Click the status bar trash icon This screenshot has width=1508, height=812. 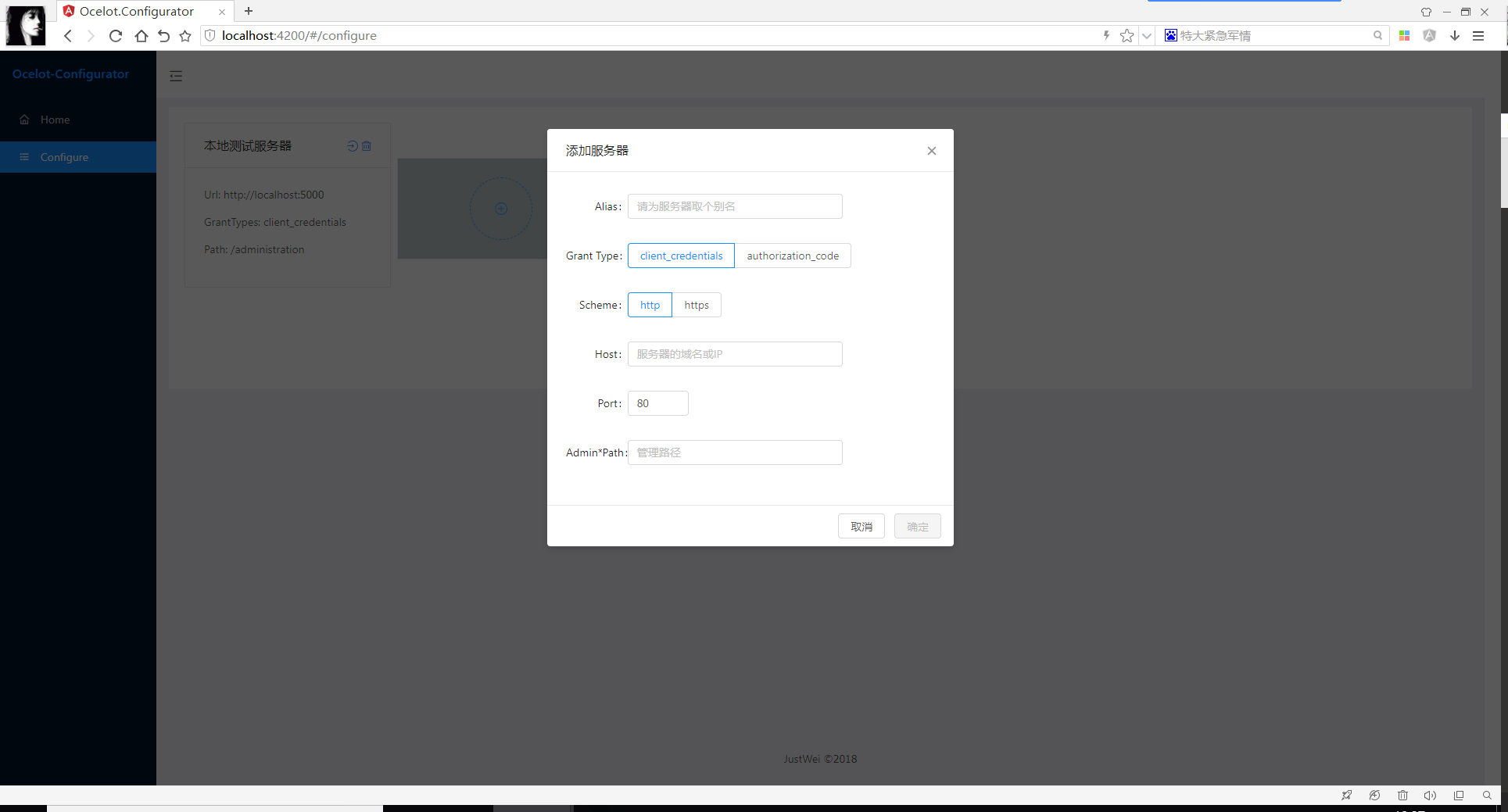point(1402,796)
